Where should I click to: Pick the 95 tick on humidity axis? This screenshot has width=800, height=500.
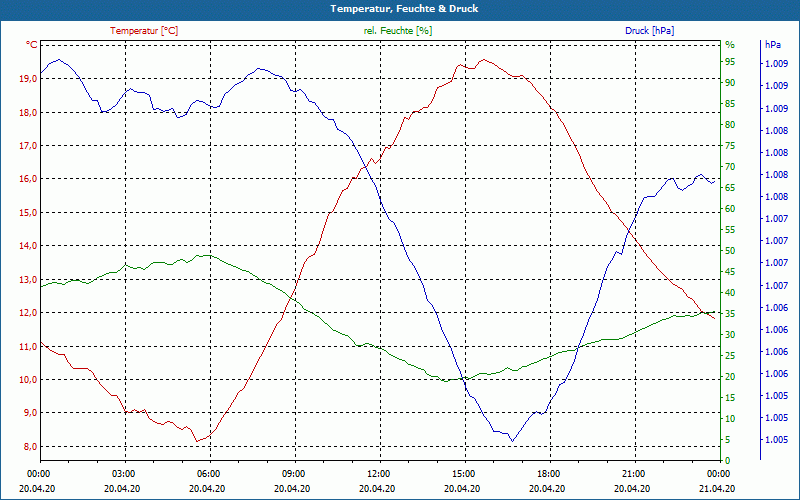[x=730, y=62]
